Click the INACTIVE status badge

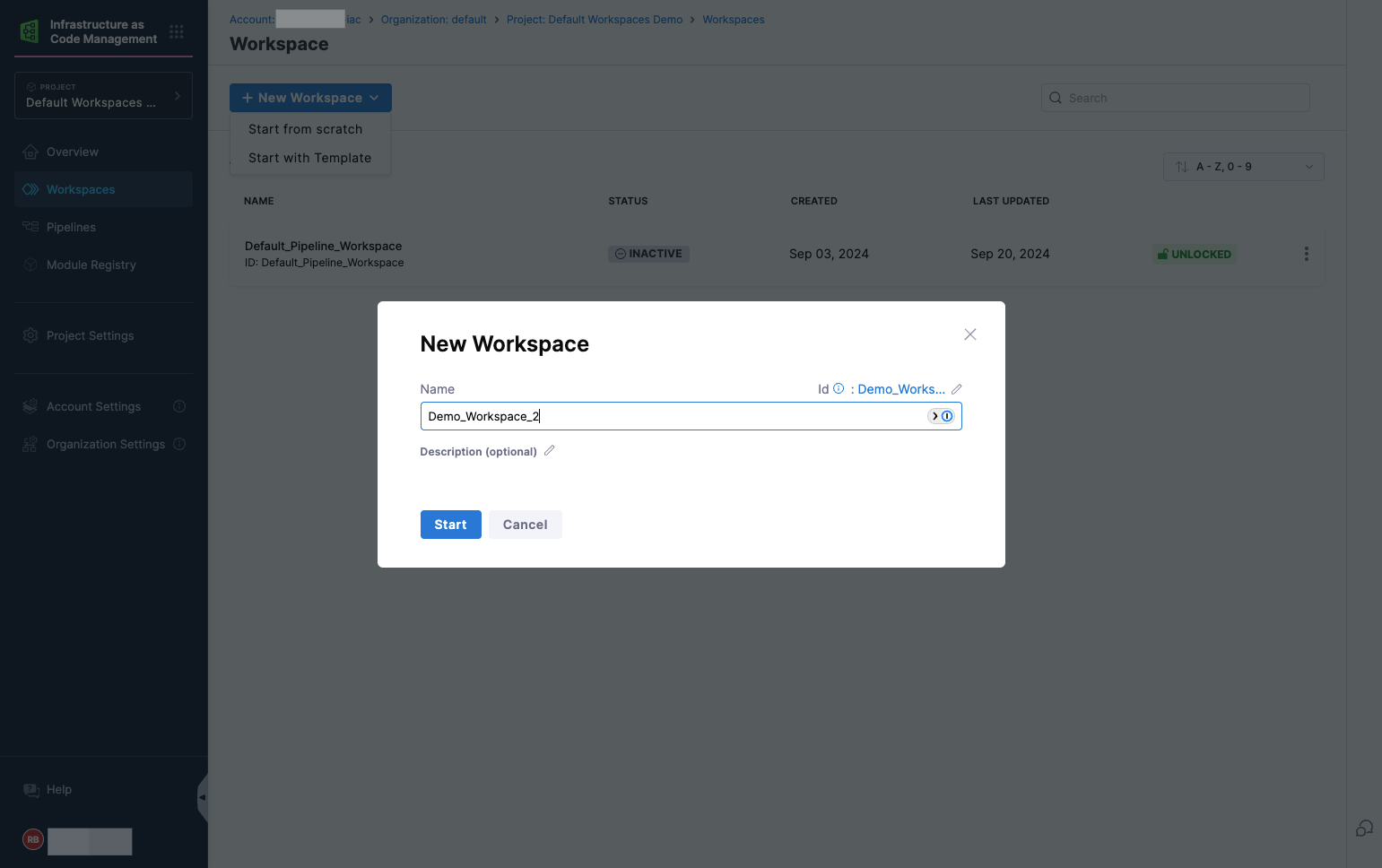tap(648, 254)
